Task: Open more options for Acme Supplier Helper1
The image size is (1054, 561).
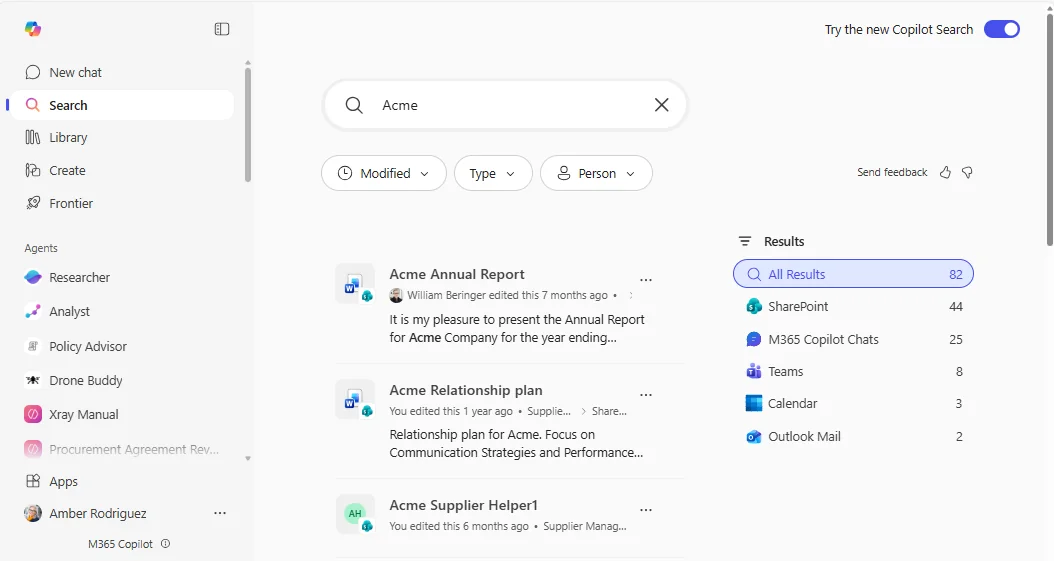Action: pos(646,509)
